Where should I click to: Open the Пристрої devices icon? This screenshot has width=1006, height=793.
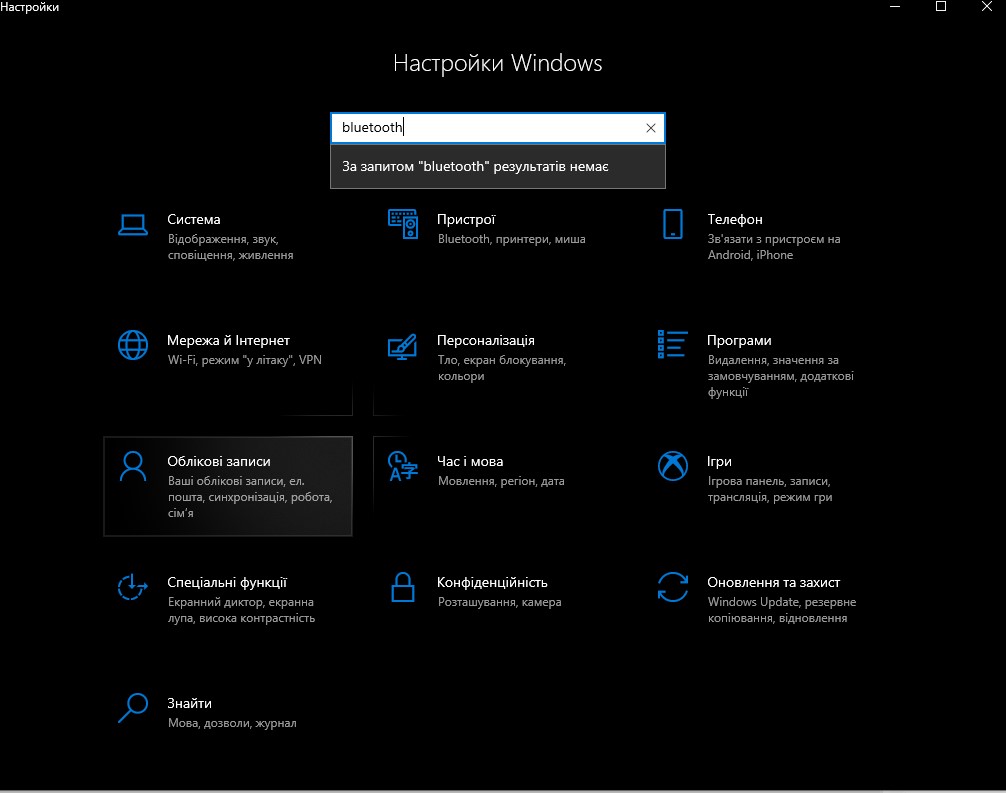tap(403, 224)
